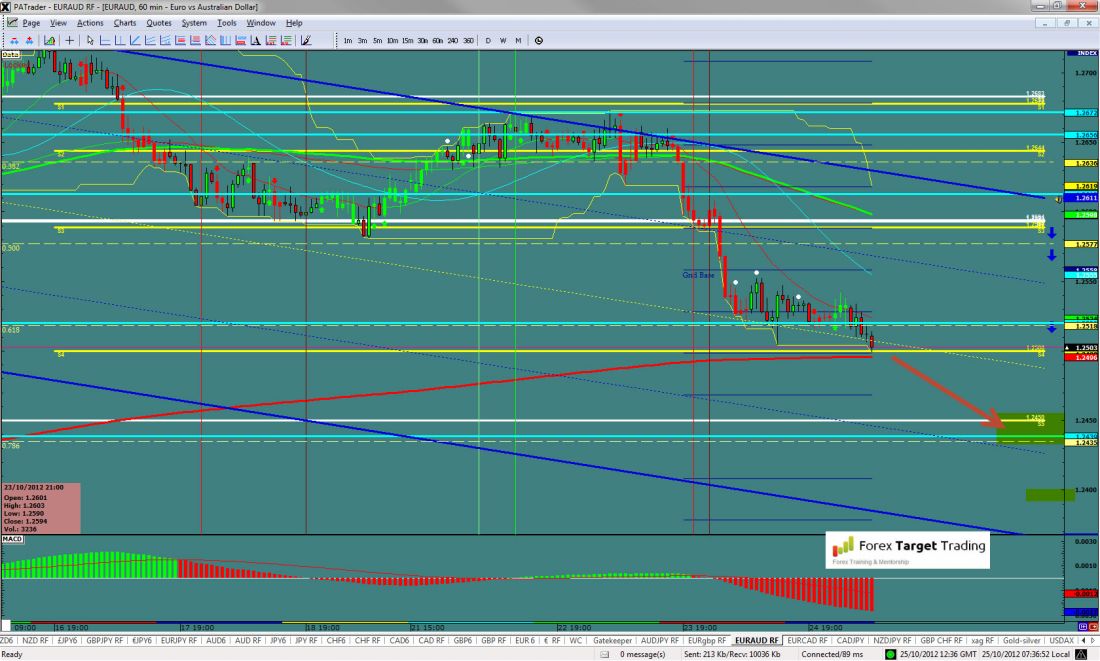1100x661 pixels.
Task: Switch to the 15m timeframe
Action: (407, 40)
